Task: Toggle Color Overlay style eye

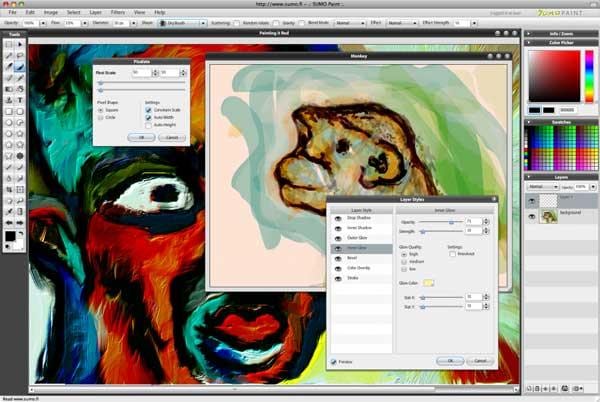Action: 338,269
